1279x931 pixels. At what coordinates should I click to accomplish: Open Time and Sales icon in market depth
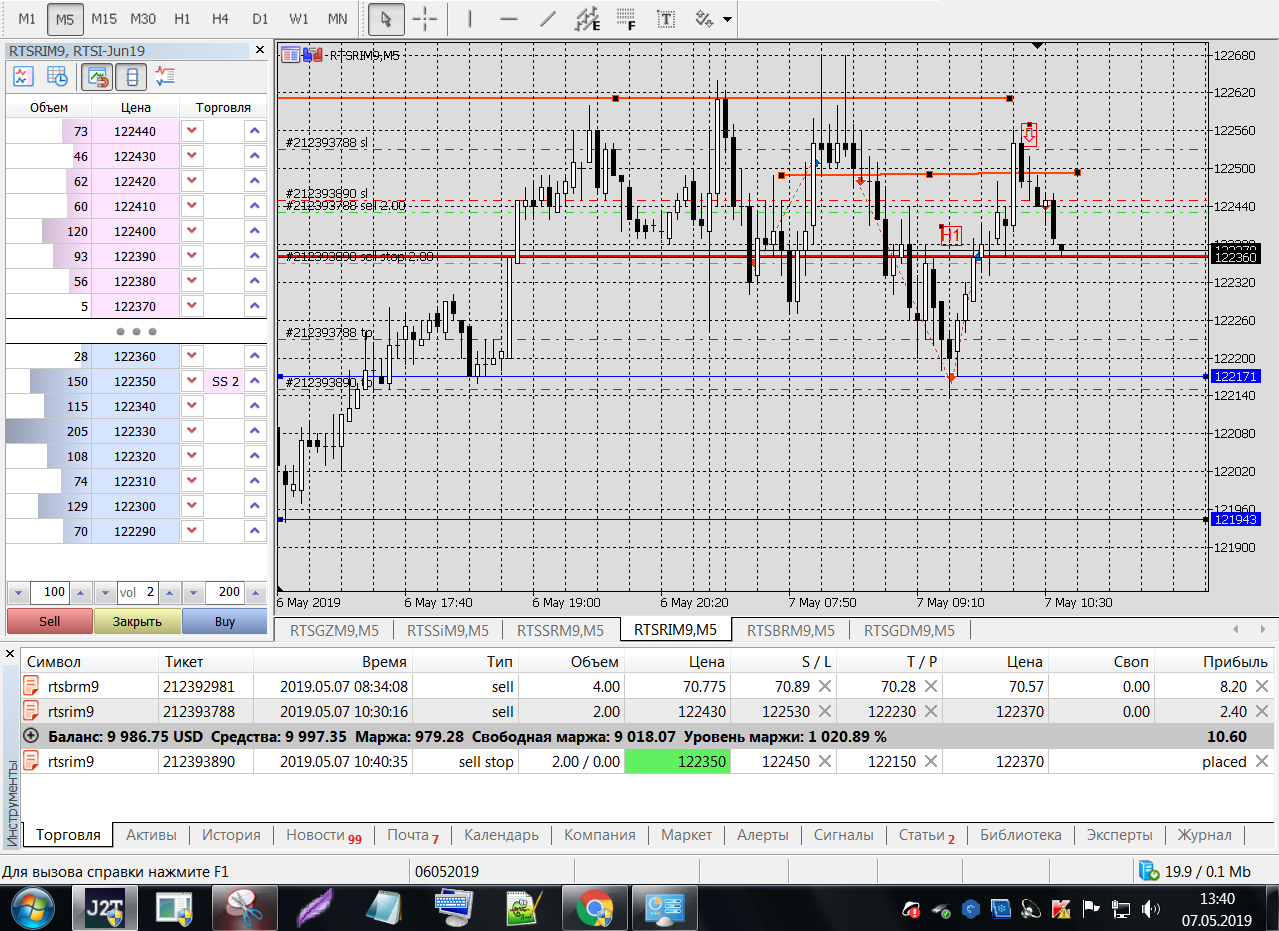pyautogui.click(x=57, y=76)
